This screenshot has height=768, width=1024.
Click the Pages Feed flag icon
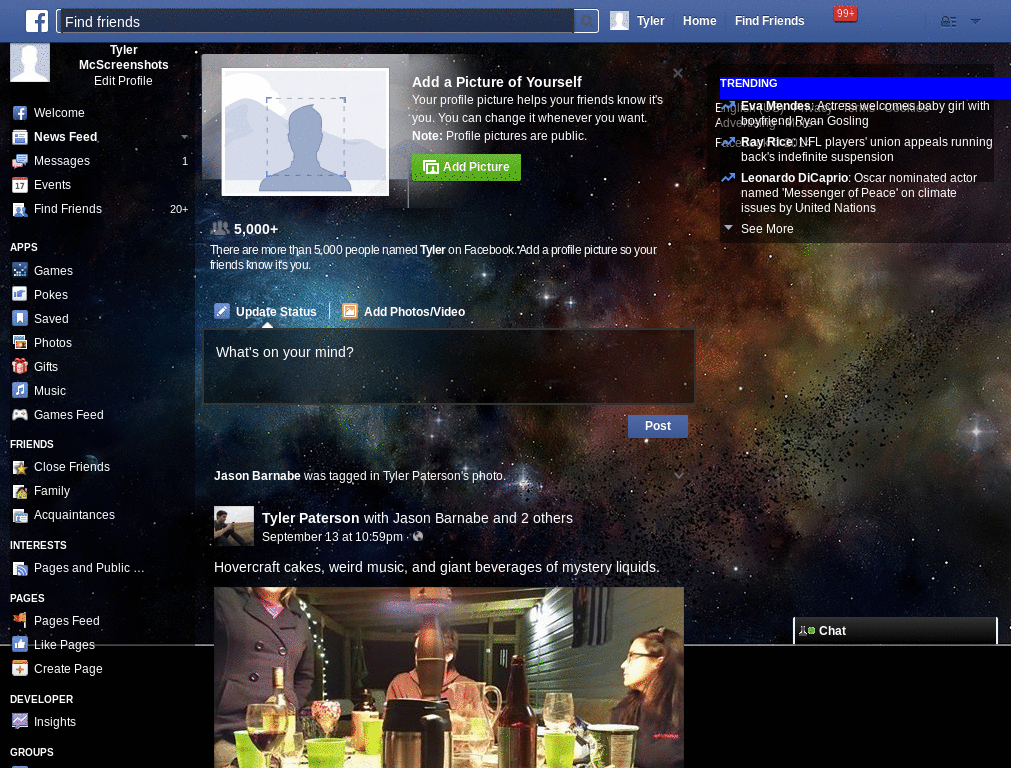(20, 620)
